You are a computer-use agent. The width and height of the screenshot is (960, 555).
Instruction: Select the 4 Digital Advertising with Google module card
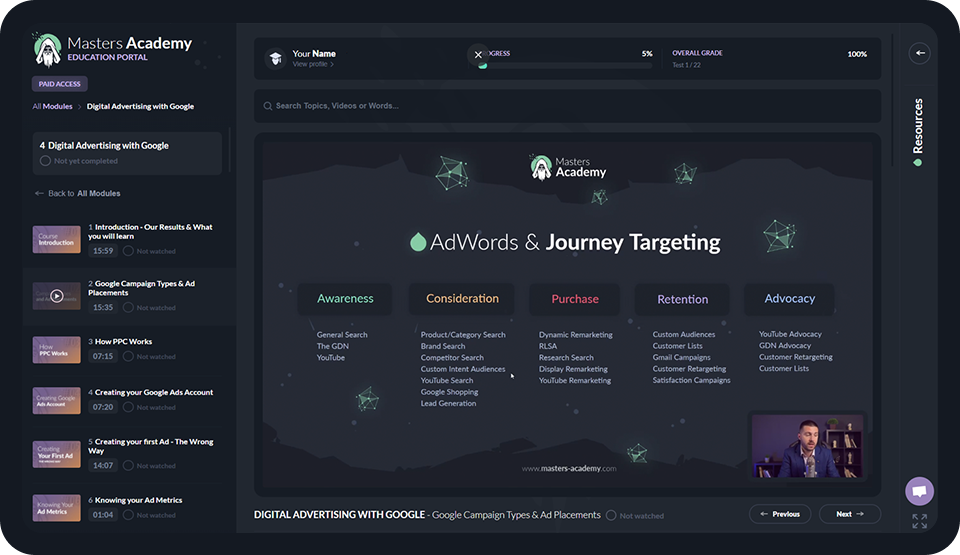coord(127,153)
